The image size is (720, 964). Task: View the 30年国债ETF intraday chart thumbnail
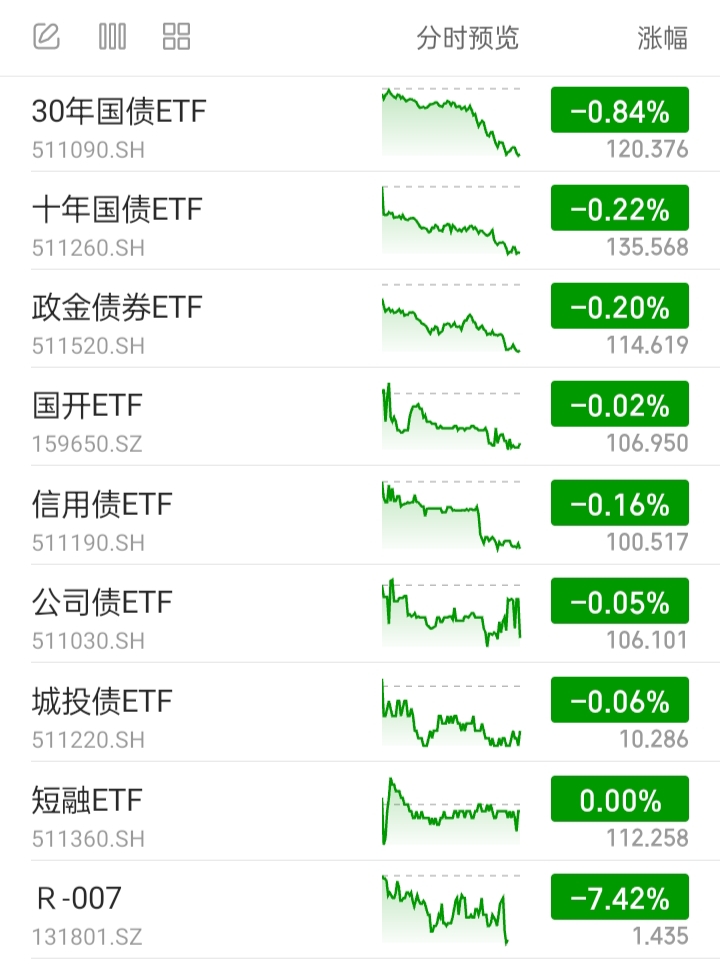click(451, 122)
